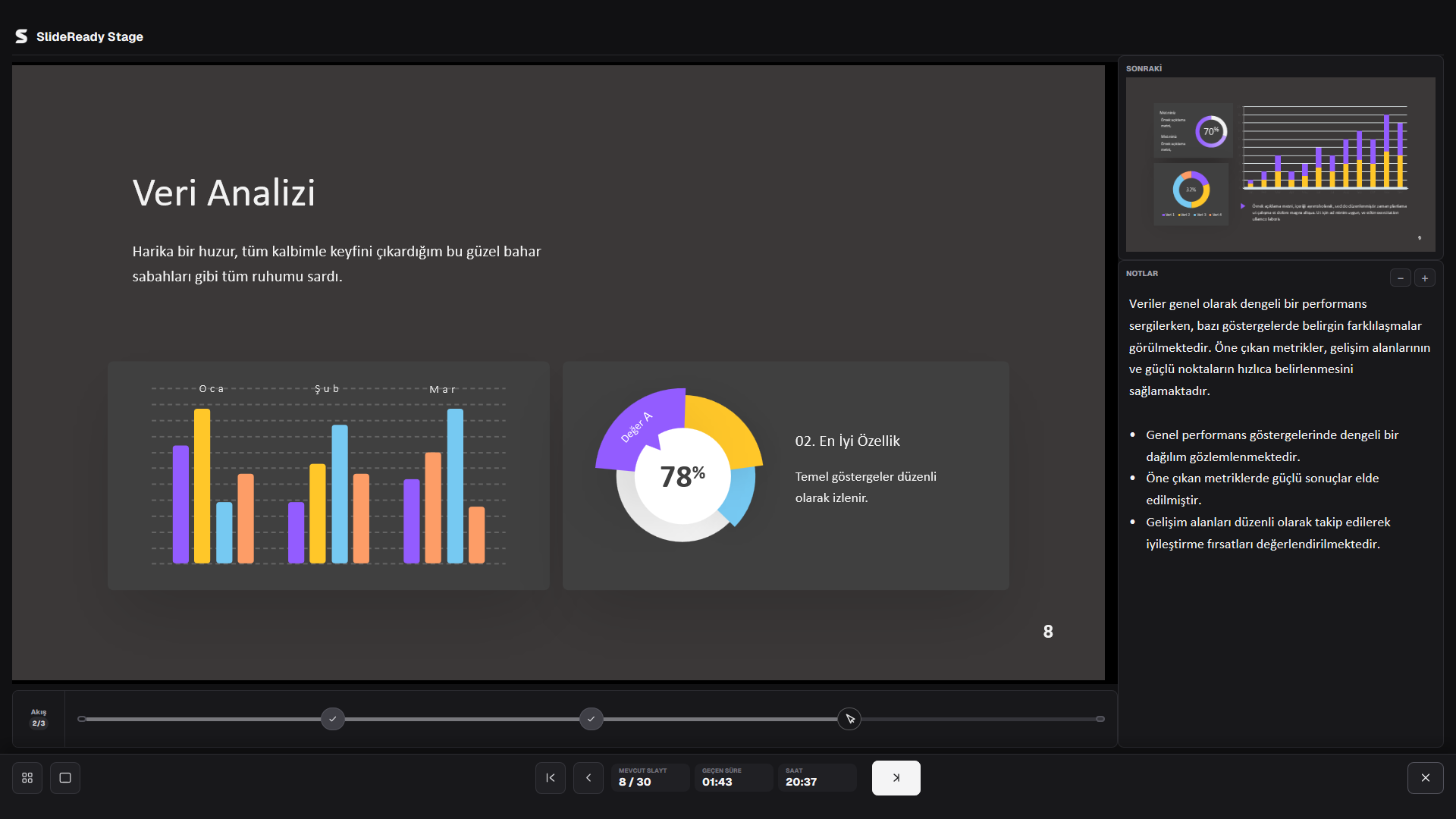Exit presenter view with the X button

click(1426, 778)
